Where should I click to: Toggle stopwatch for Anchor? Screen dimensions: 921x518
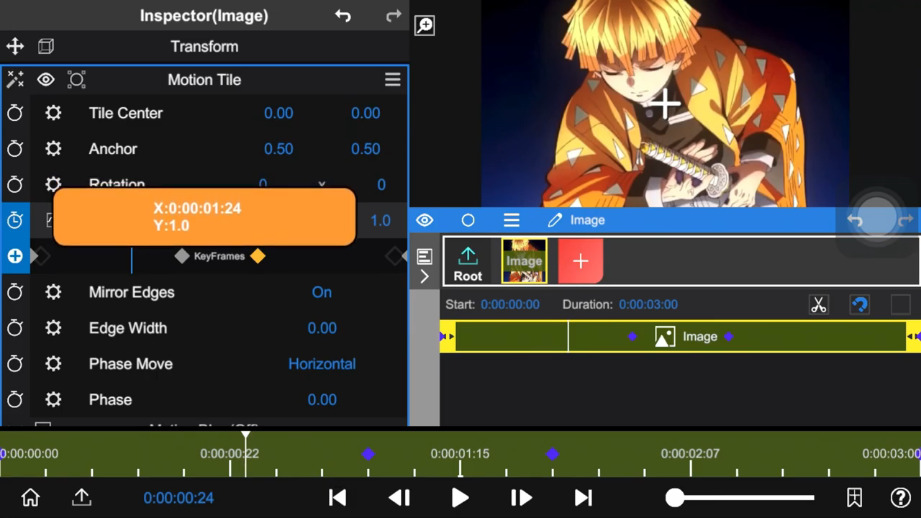[15, 149]
